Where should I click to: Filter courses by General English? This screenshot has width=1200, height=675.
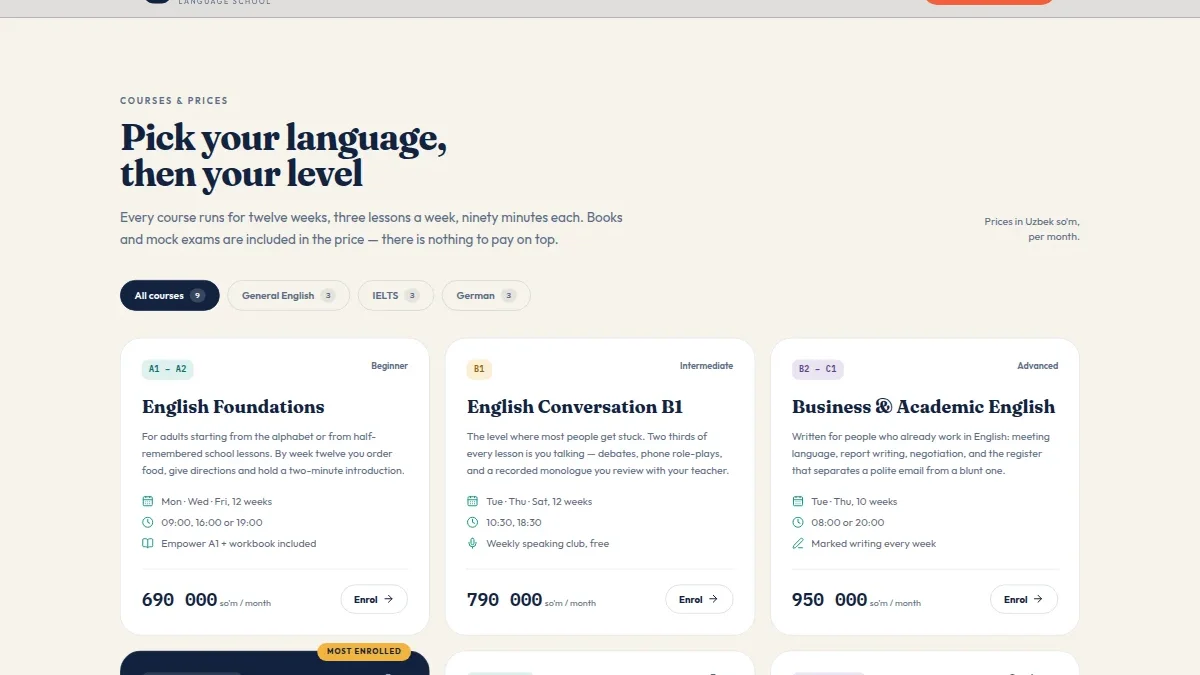click(x=288, y=296)
